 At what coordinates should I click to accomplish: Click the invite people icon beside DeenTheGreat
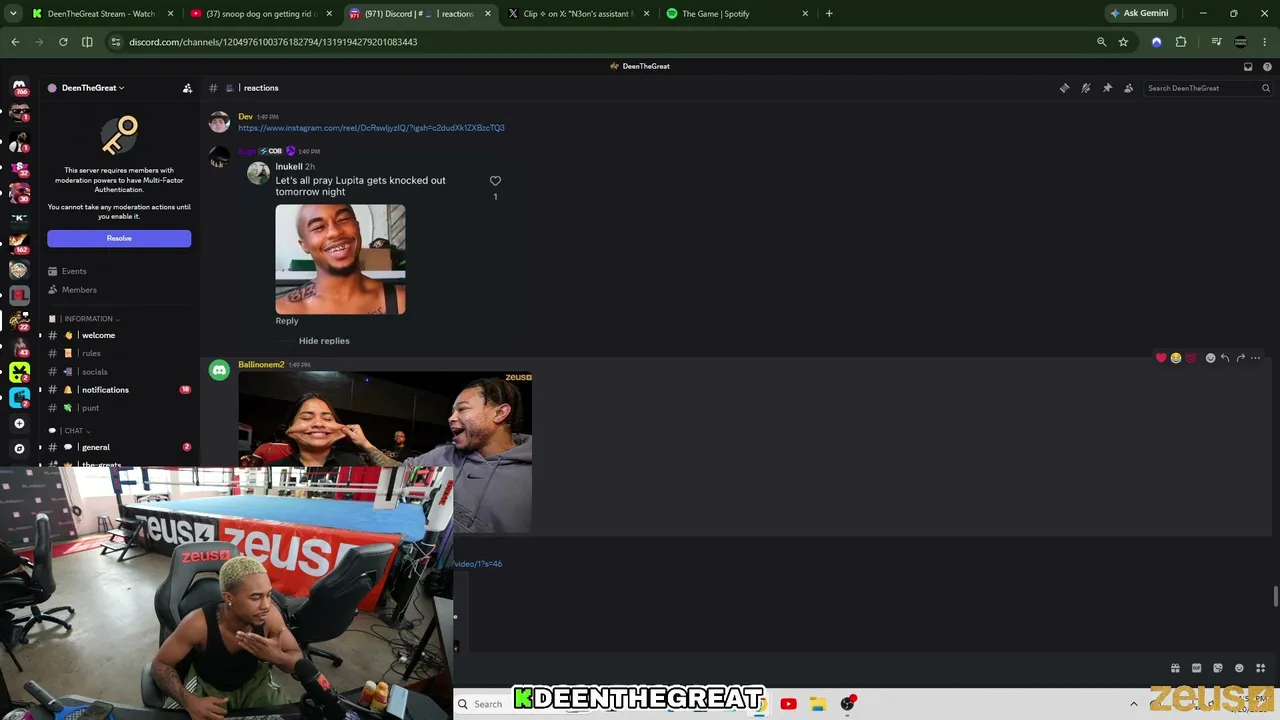(187, 88)
